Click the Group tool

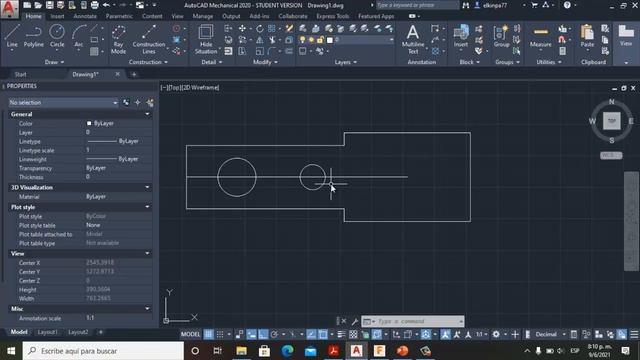[501, 36]
